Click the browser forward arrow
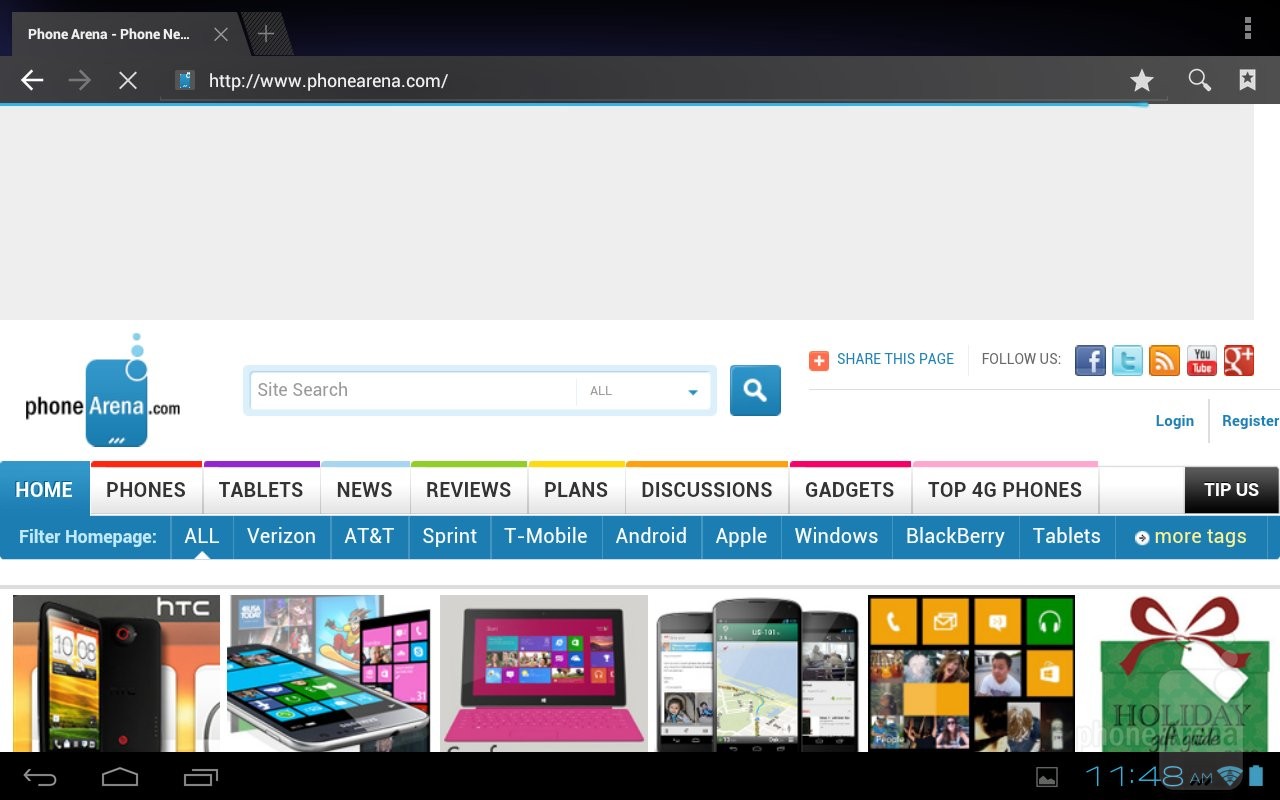The image size is (1280, 800). click(80, 80)
